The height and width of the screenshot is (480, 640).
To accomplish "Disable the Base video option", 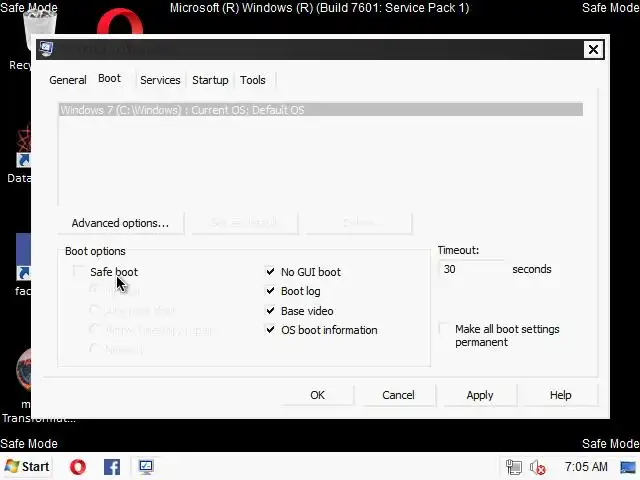I will [x=270, y=311].
